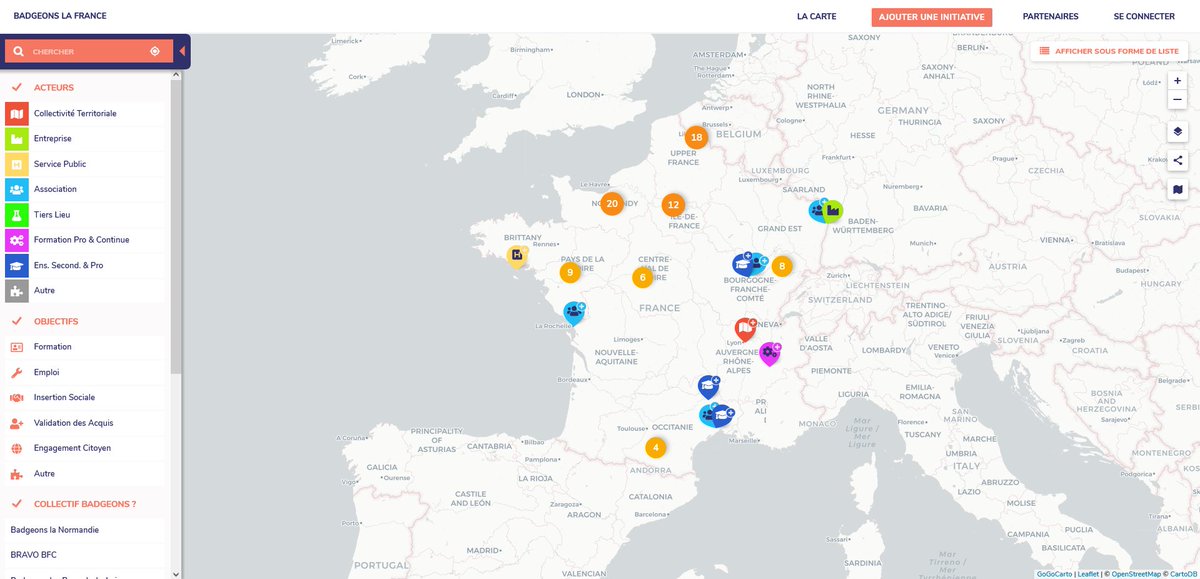
Task: Open SE CONNECTER menu item
Action: click(x=1144, y=16)
